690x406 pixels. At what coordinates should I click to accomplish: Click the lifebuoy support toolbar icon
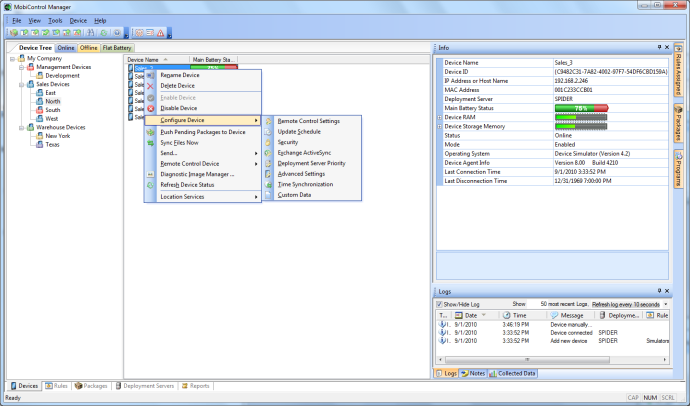139,33
